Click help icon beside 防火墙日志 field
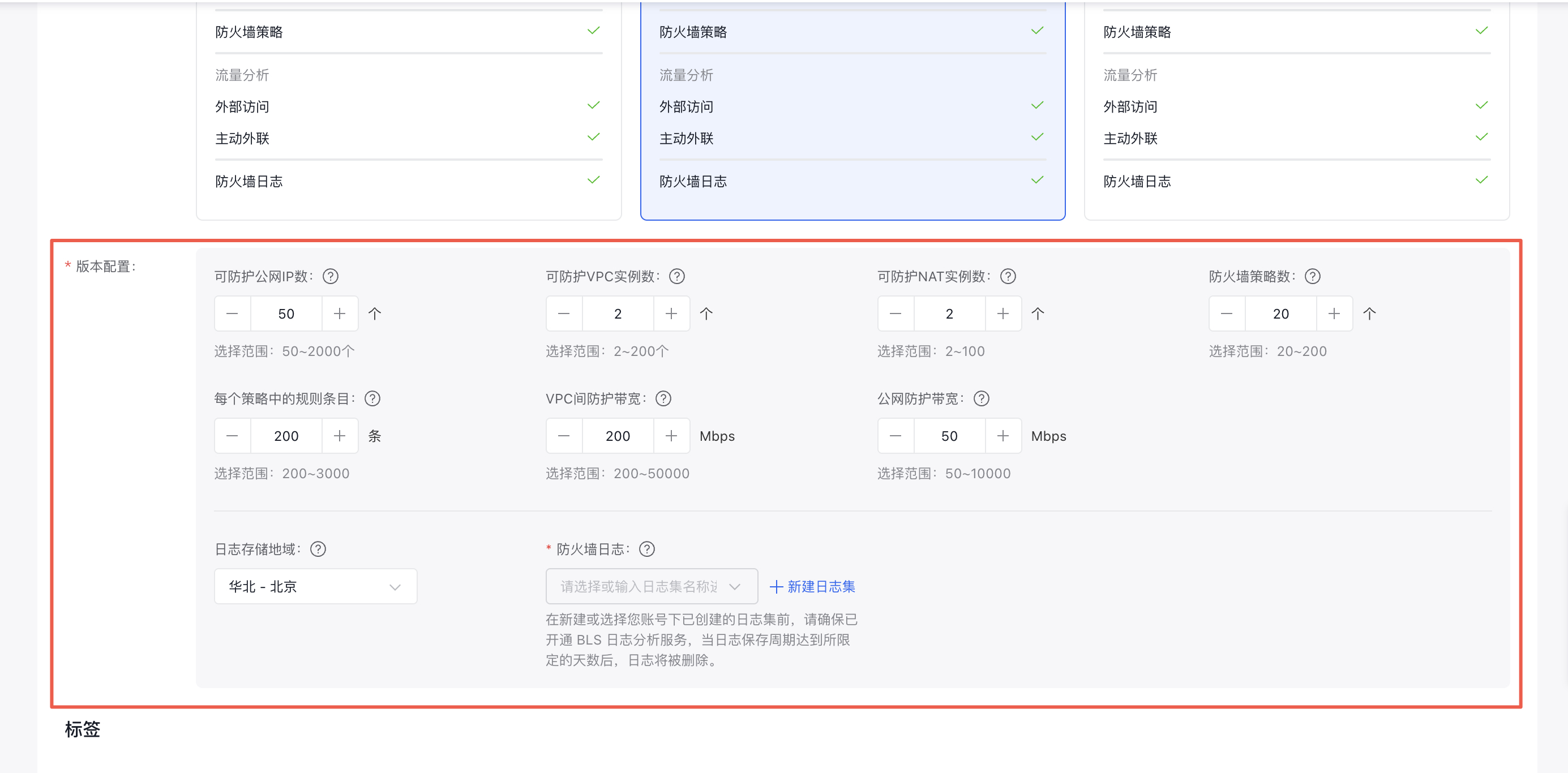The image size is (1568, 773). tap(647, 549)
